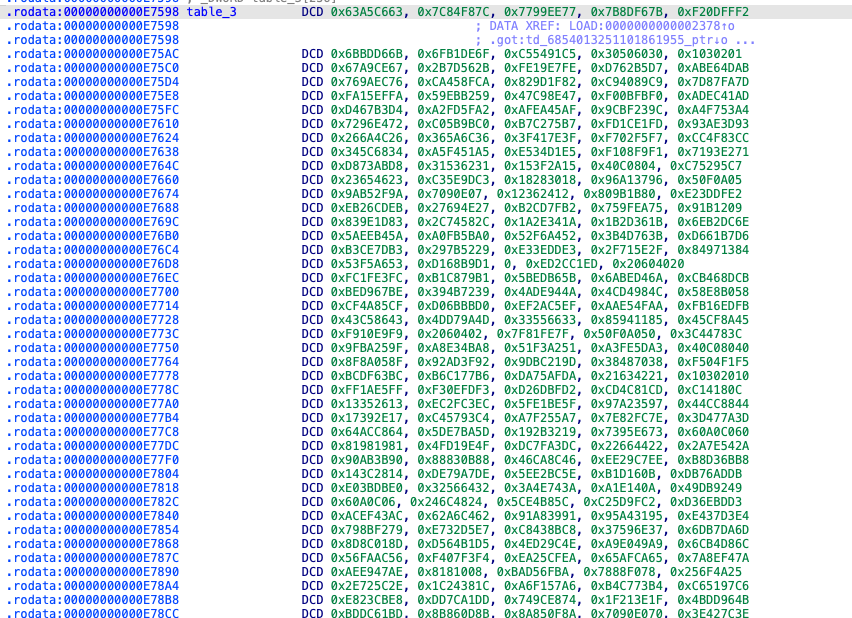Screen dimensions: 852x618
Task: Select address .rodata:00000000000E75E8
Action: [93, 96]
